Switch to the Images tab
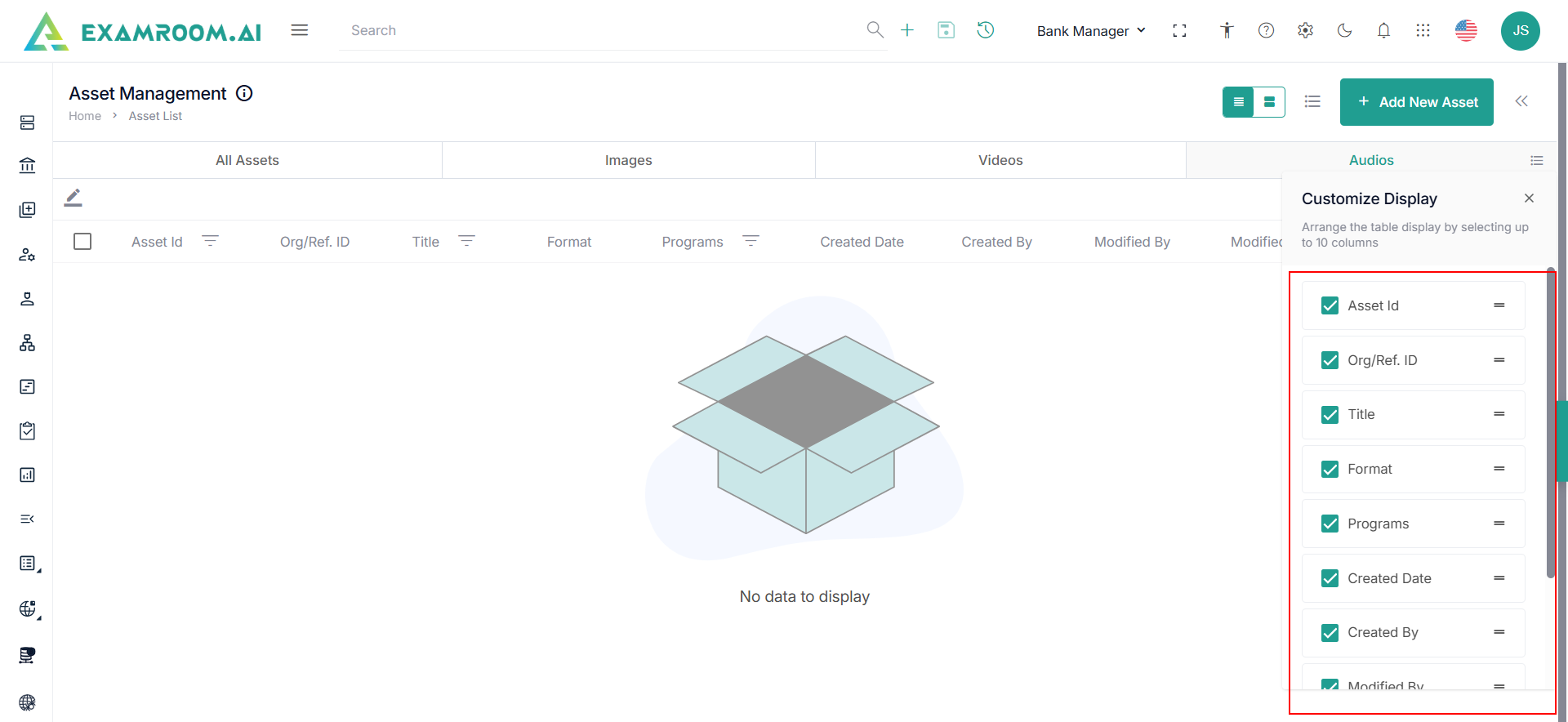This screenshot has width=1568, height=722. [x=628, y=160]
